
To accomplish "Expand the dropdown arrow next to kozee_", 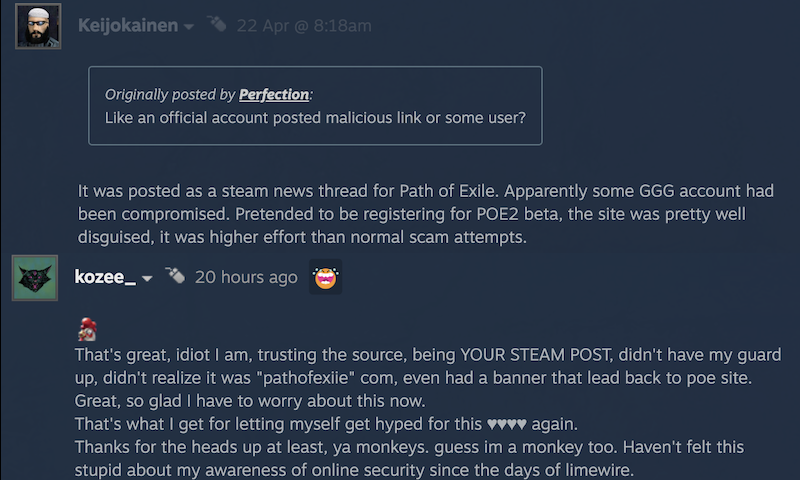I will (147, 279).
